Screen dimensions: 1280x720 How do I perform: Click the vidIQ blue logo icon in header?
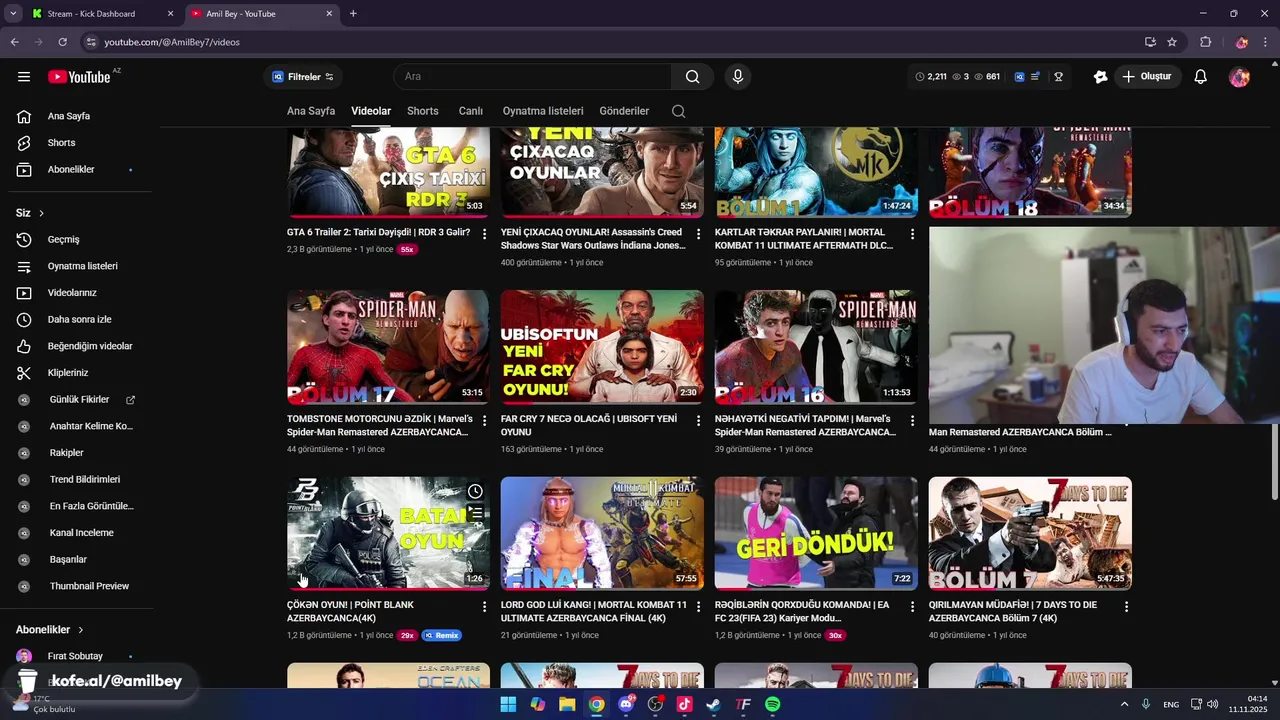coord(1019,77)
